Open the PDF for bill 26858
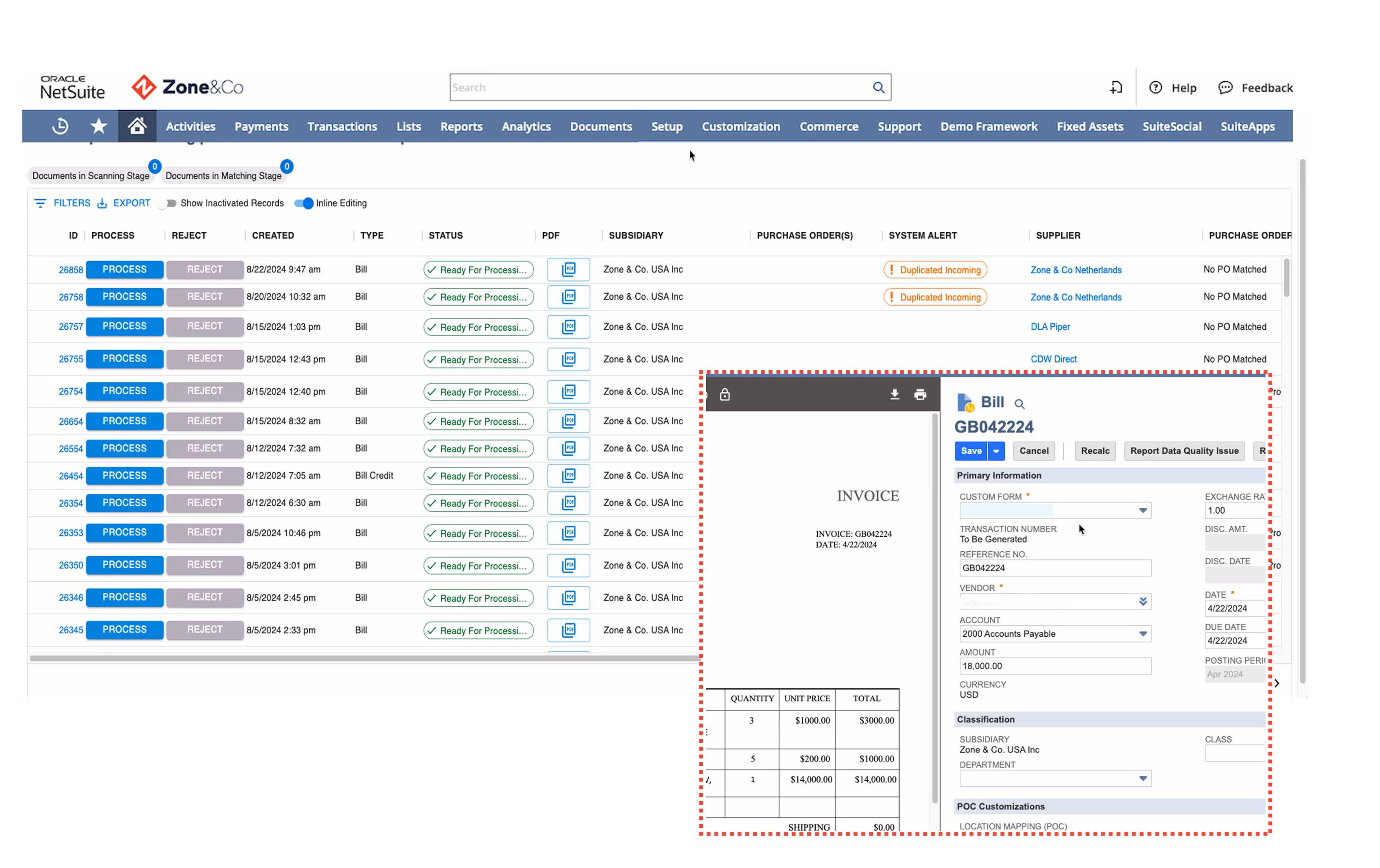Viewport: 1380px width, 868px height. click(568, 269)
